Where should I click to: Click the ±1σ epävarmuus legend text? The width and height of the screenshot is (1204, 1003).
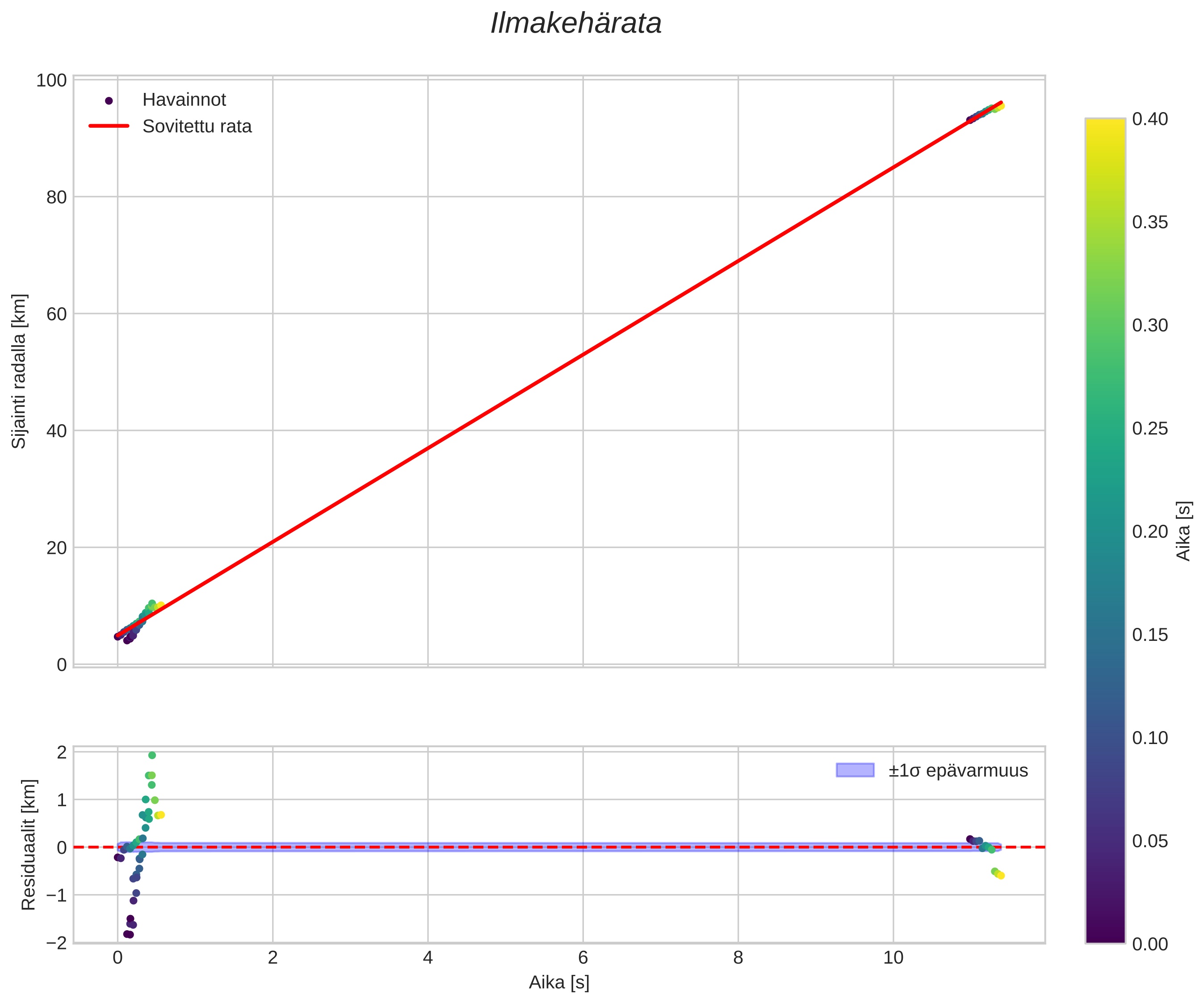click(x=958, y=771)
